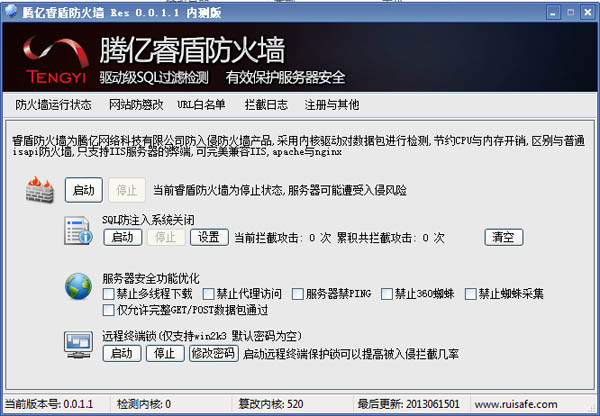Close the firewall window
Screen dimensions: 600x416
pos(588,13)
